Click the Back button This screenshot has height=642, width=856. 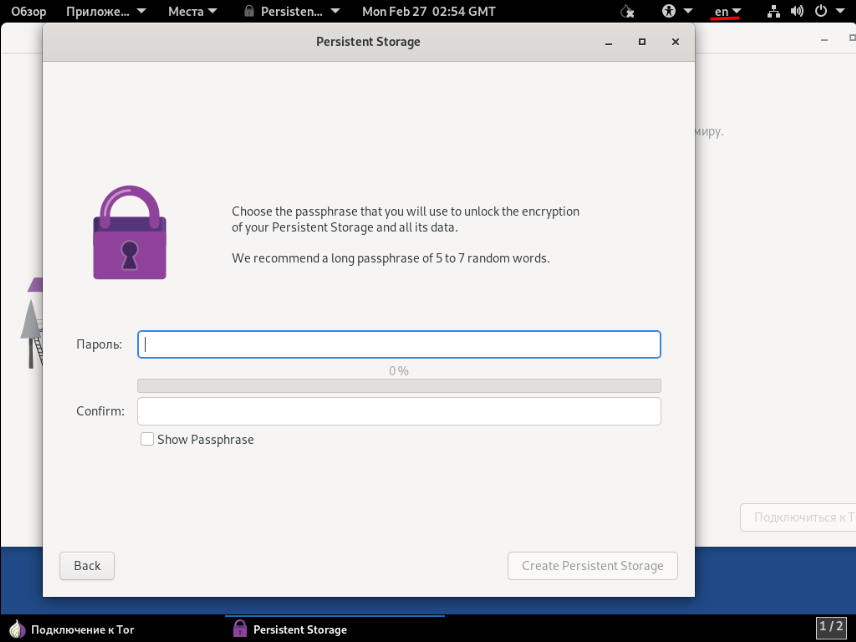87,565
